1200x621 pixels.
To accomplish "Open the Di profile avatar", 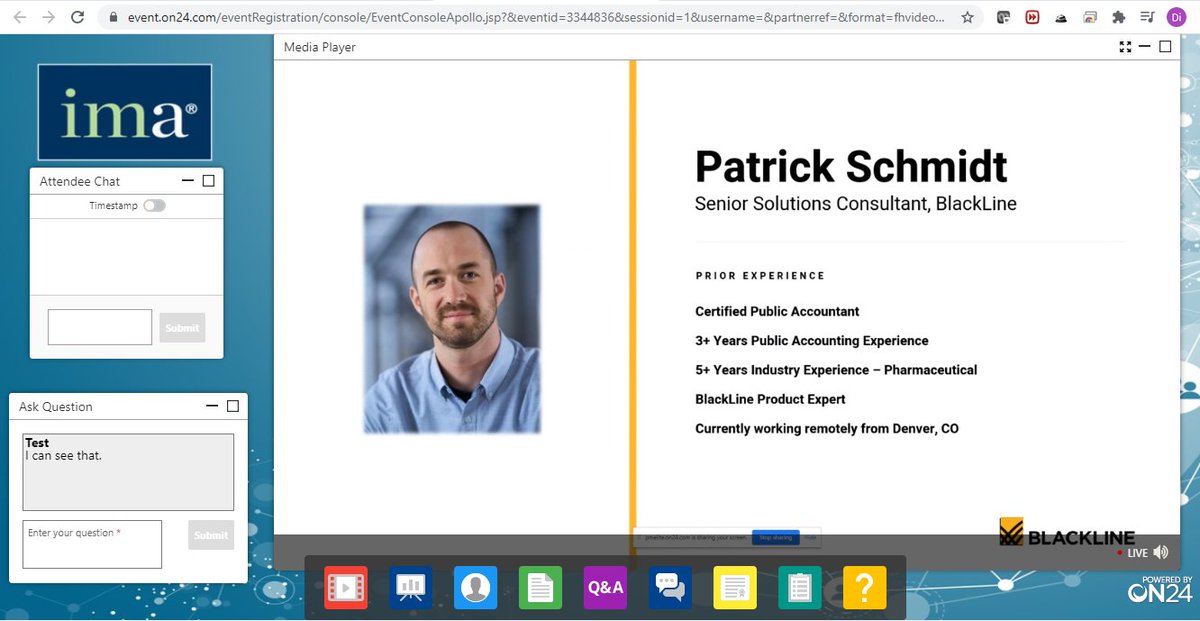I will pos(1176,17).
